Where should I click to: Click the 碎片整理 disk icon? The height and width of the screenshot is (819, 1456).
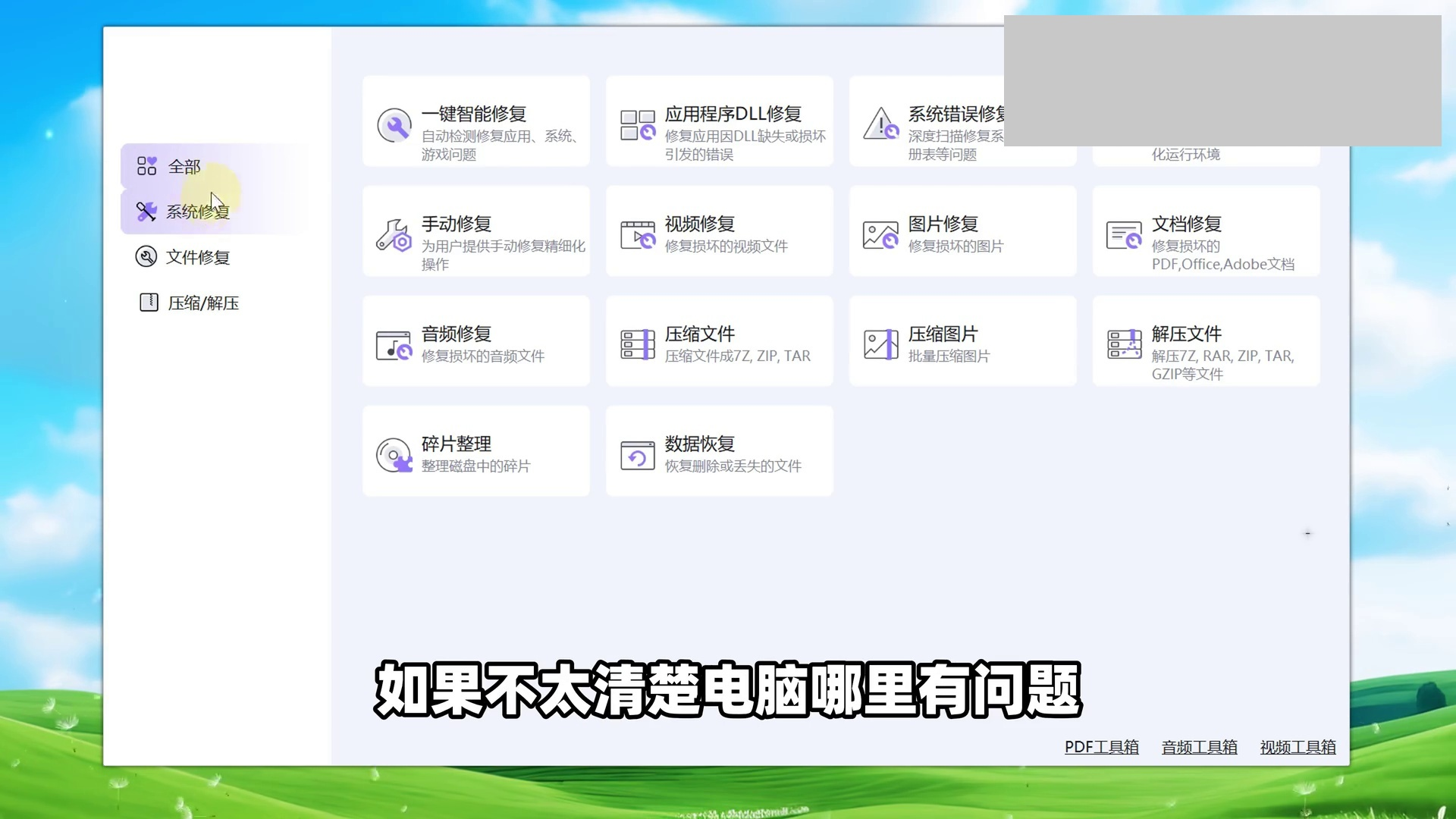coord(394,455)
